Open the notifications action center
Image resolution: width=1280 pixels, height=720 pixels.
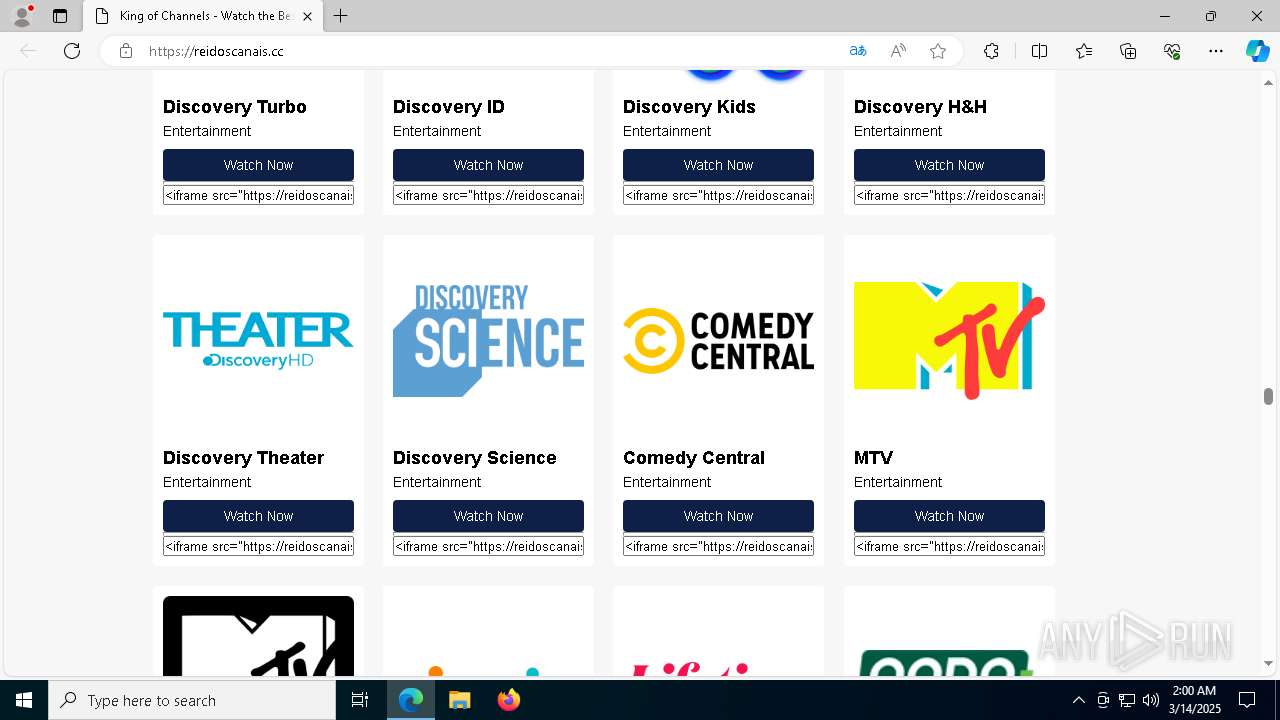[1247, 700]
